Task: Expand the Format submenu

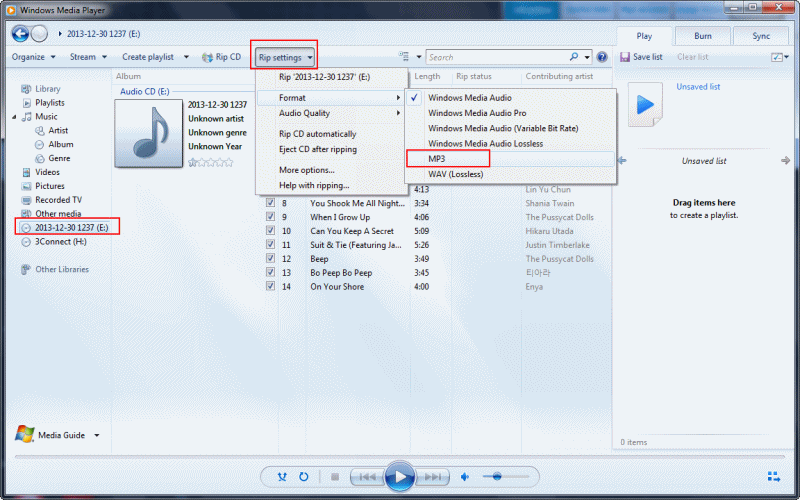Action: coord(332,97)
